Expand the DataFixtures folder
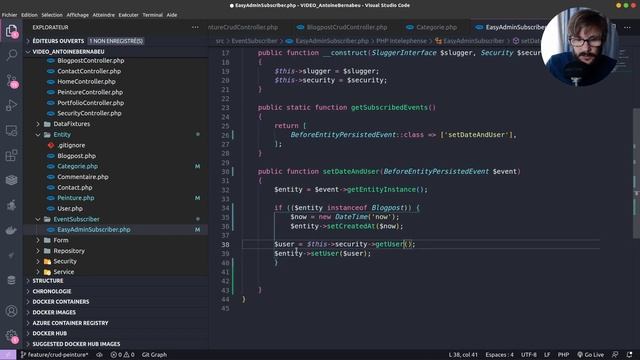This screenshot has height=360, width=640. (71, 124)
